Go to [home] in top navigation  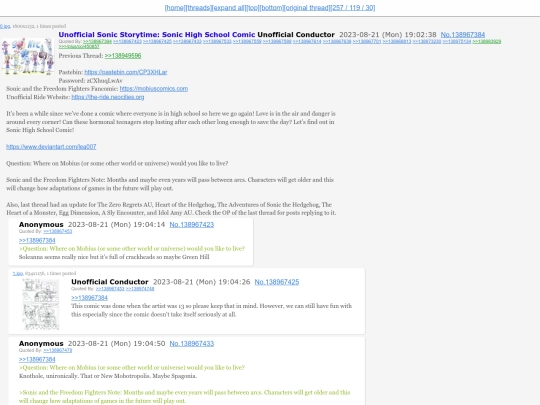175,8
